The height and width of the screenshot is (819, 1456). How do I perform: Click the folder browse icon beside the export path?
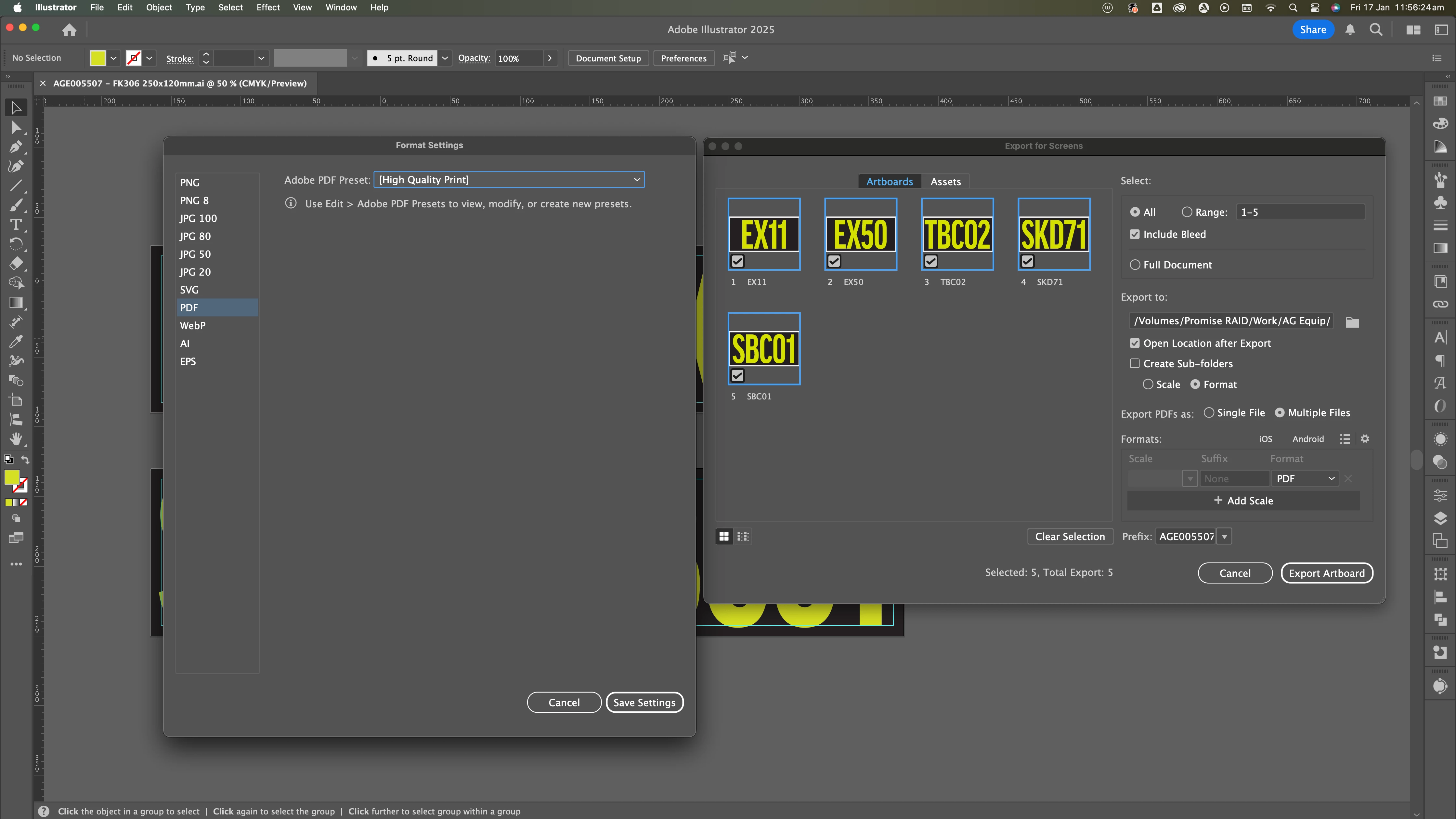coord(1352,322)
